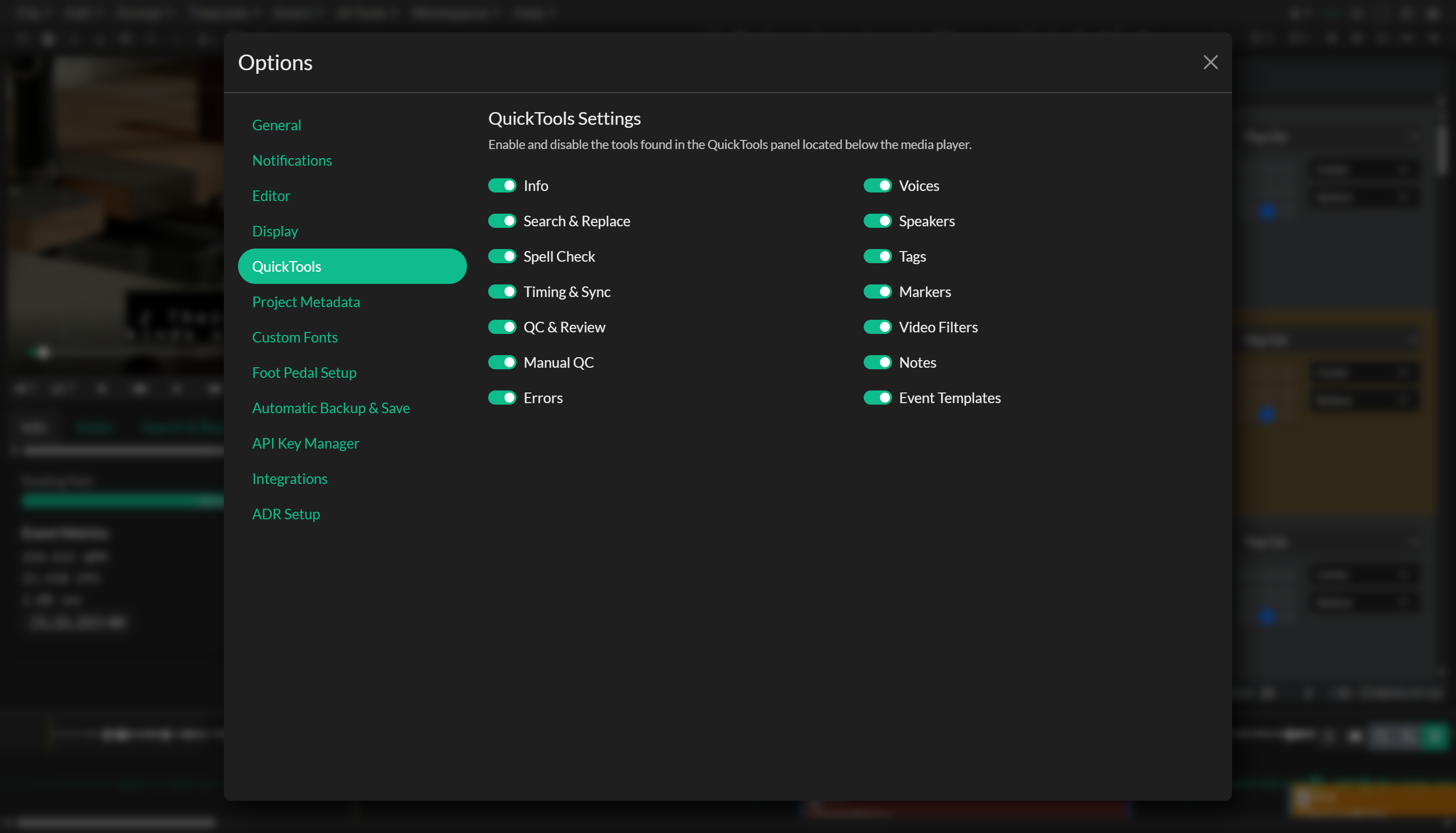Screen dimensions: 1456x833
Task: Turn off QC & Review
Action: (x=502, y=327)
